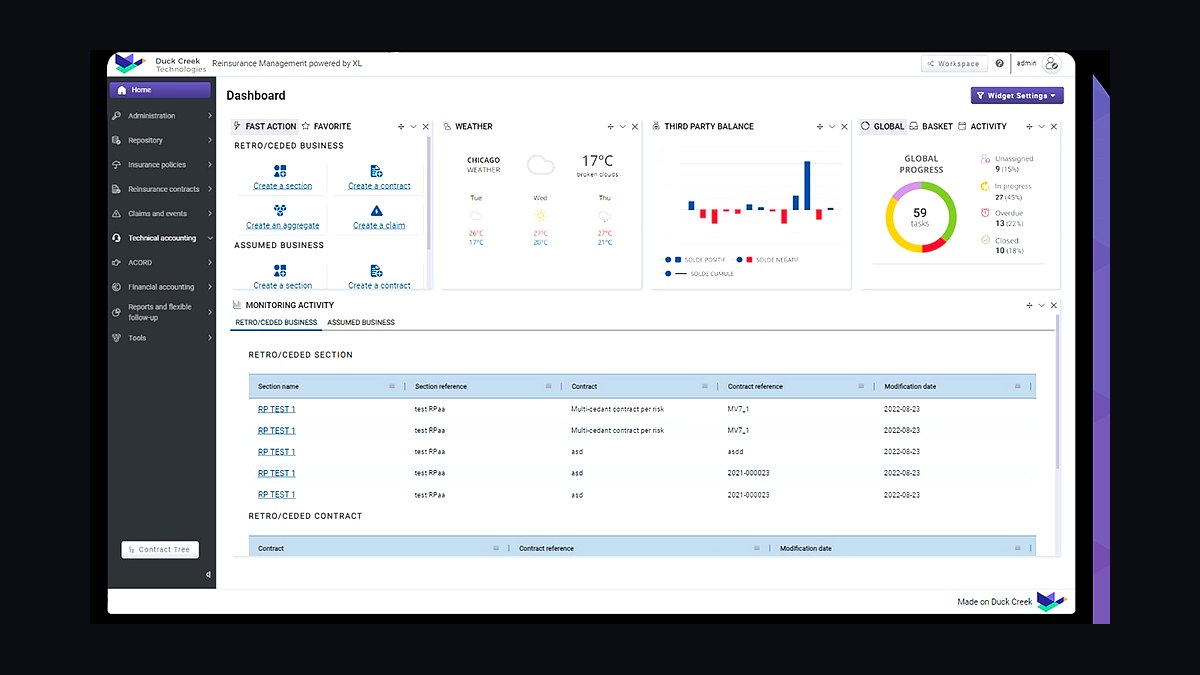Viewport: 1200px width, 675px height.
Task: Select Retro/Ceded Business monitoring tab
Action: (276, 323)
